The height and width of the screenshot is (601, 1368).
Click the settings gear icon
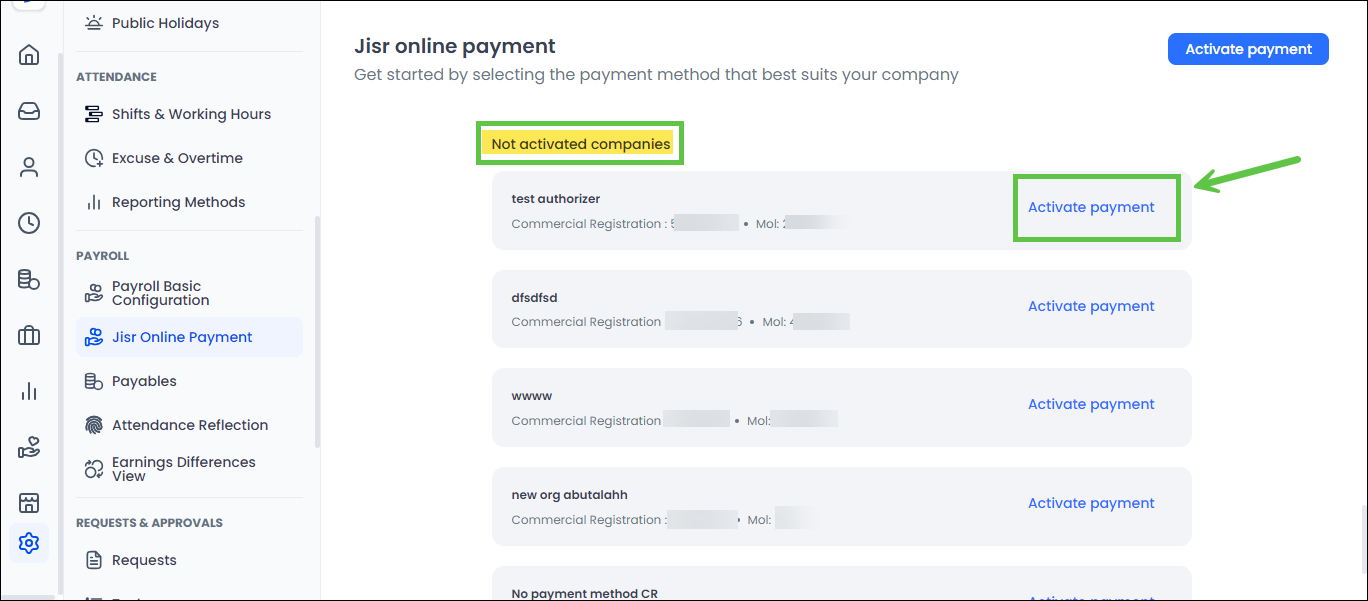[x=29, y=543]
